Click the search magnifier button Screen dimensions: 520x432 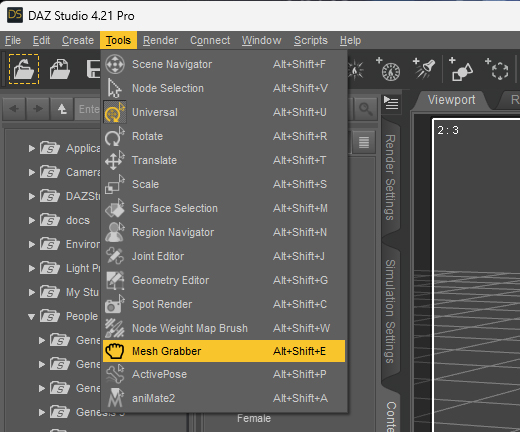[366, 109]
